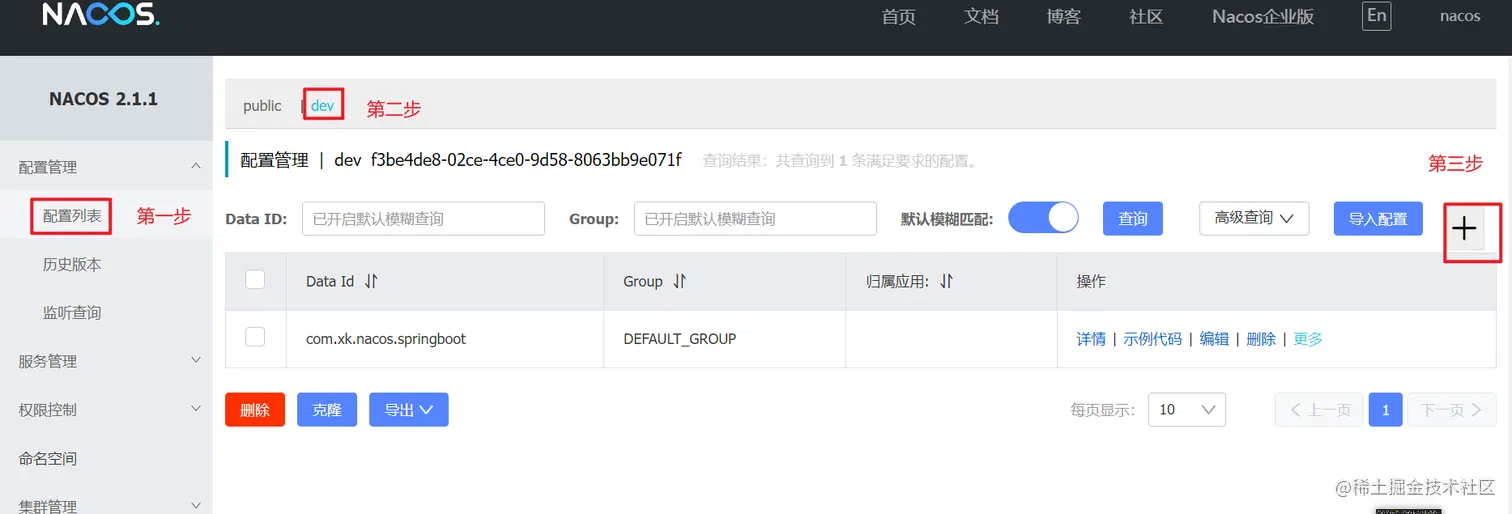Open 博客 in top navigation

1064,17
